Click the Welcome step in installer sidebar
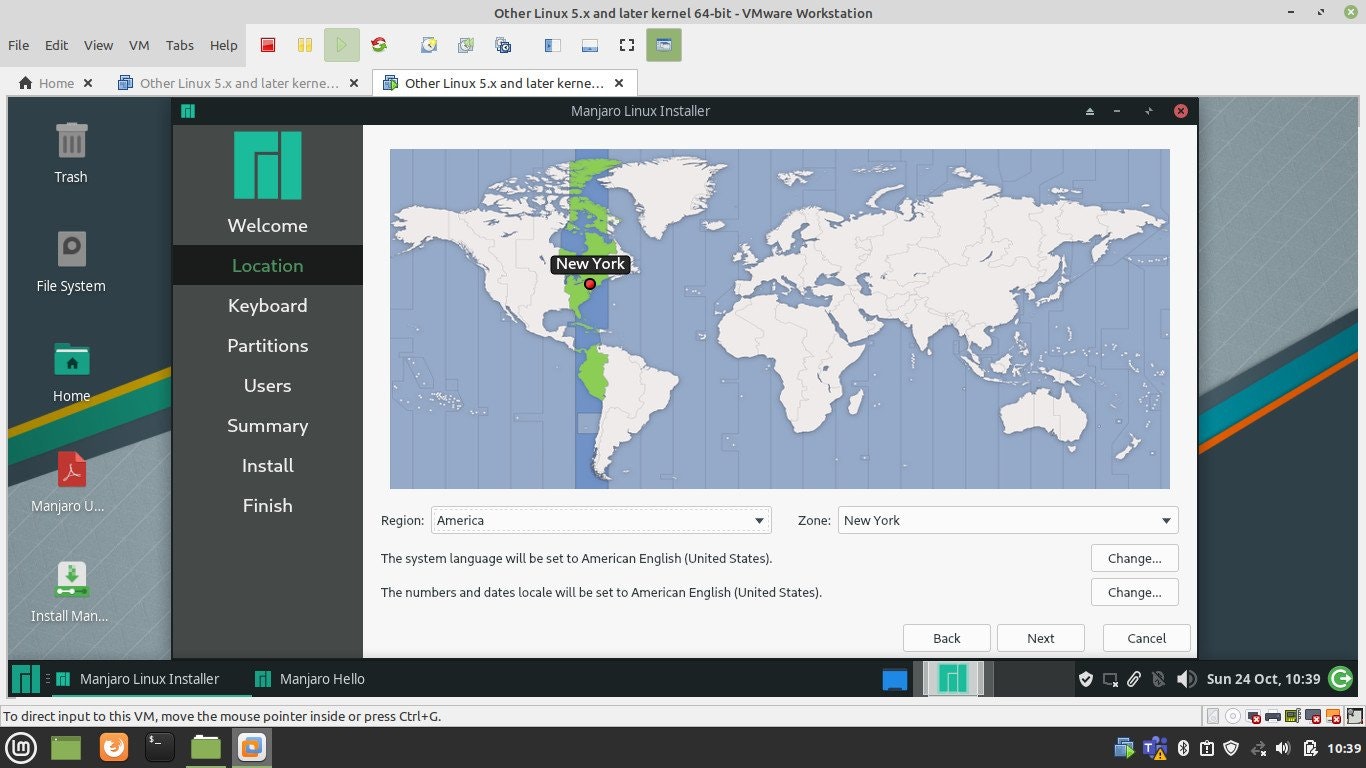 point(267,225)
